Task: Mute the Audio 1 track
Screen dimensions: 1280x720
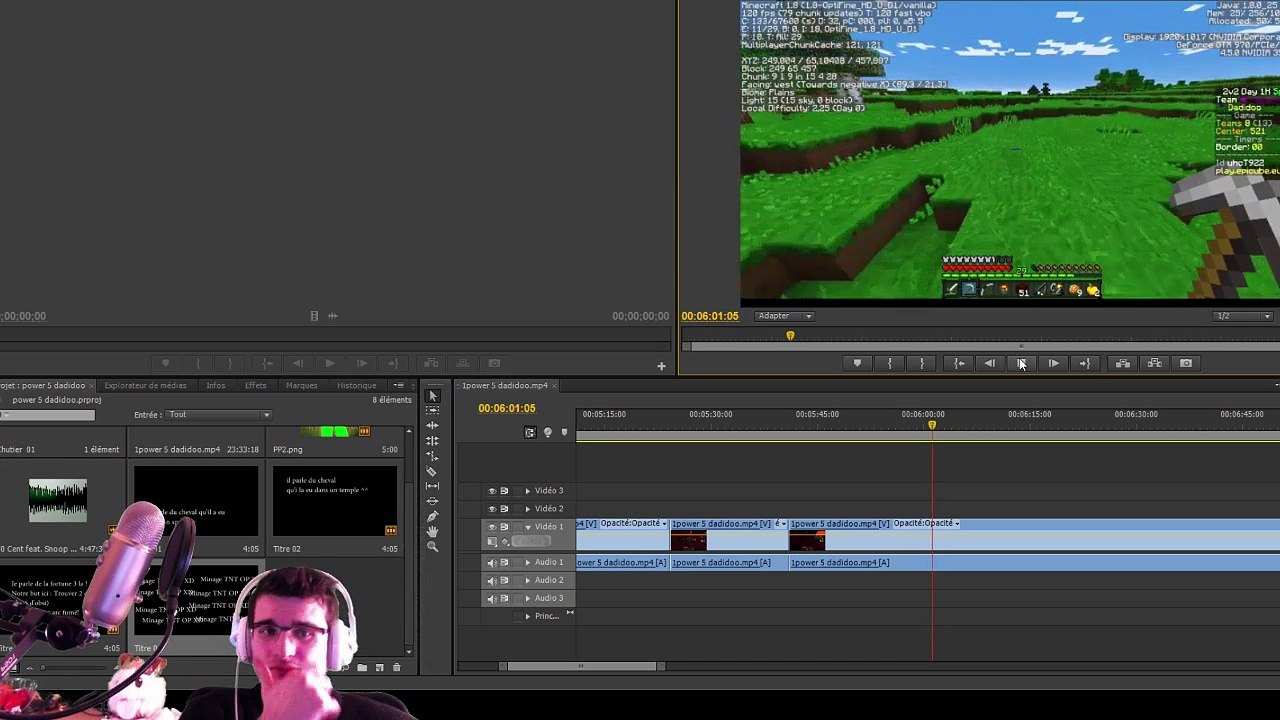Action: tap(492, 563)
